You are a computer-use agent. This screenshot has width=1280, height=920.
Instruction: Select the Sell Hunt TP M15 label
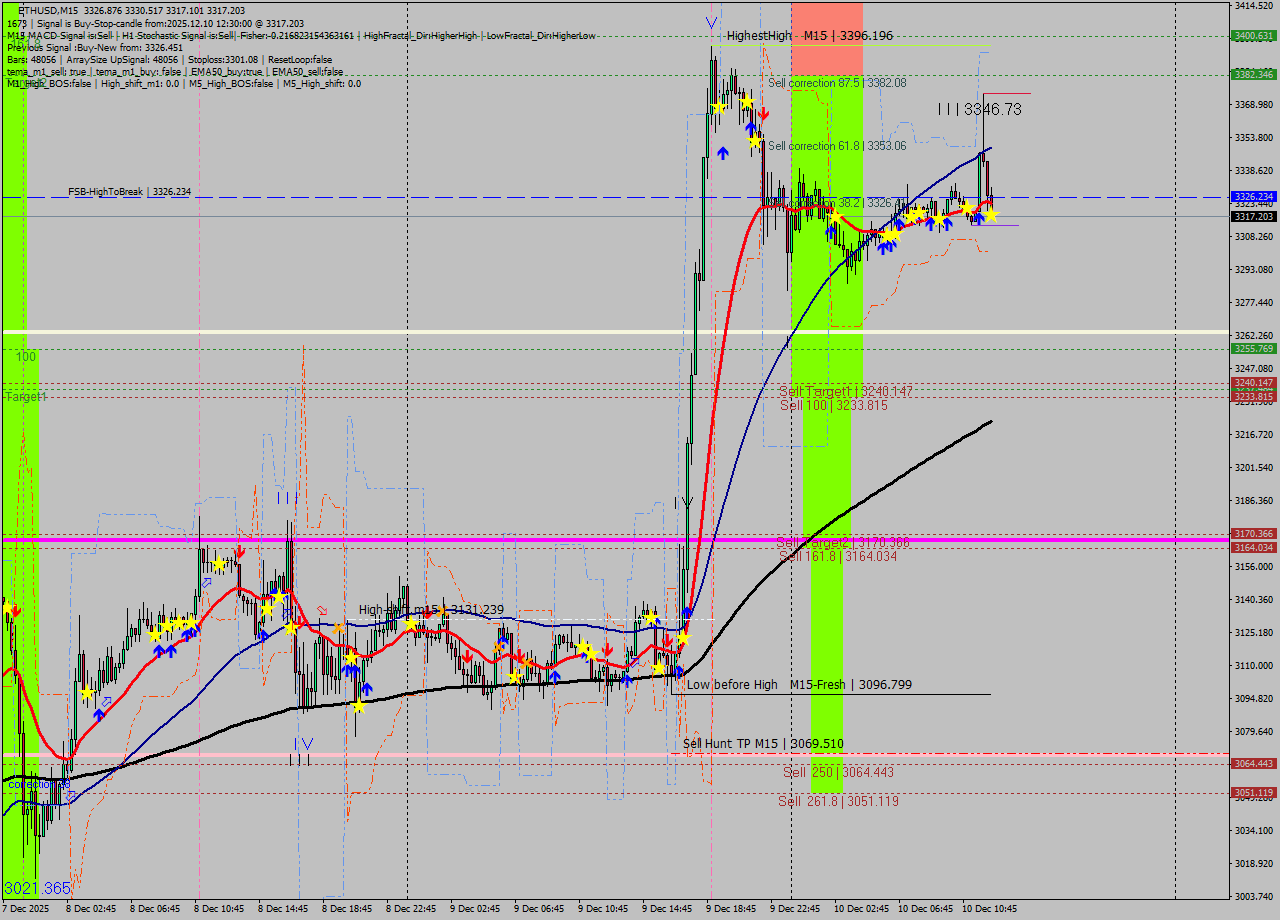coord(762,744)
